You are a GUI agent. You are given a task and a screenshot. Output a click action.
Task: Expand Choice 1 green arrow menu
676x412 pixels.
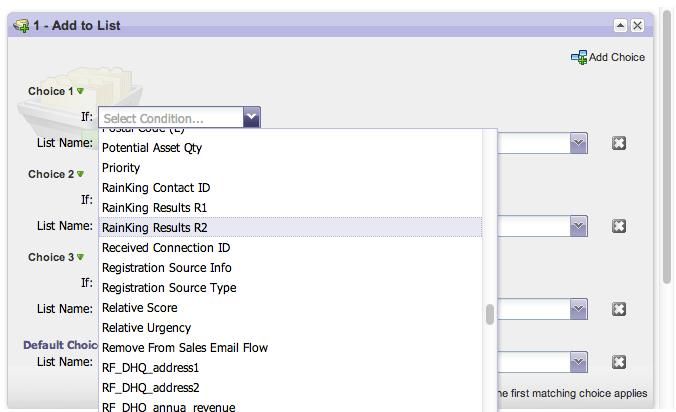pyautogui.click(x=80, y=91)
